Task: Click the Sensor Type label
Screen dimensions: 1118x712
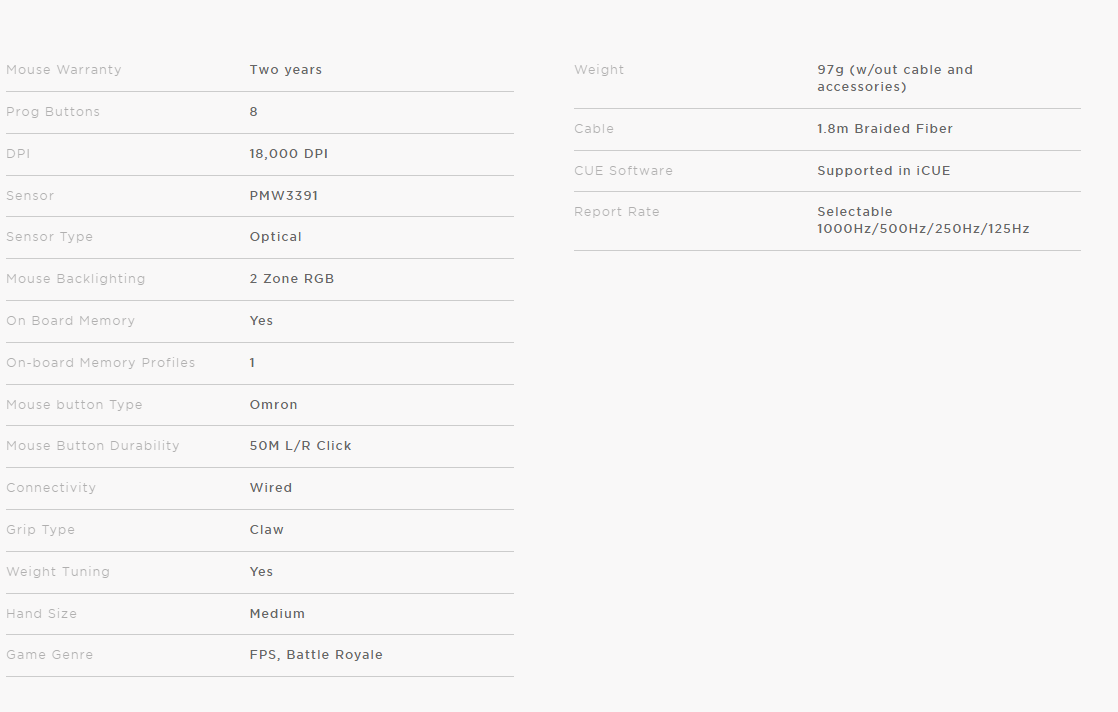Action: click(x=49, y=237)
